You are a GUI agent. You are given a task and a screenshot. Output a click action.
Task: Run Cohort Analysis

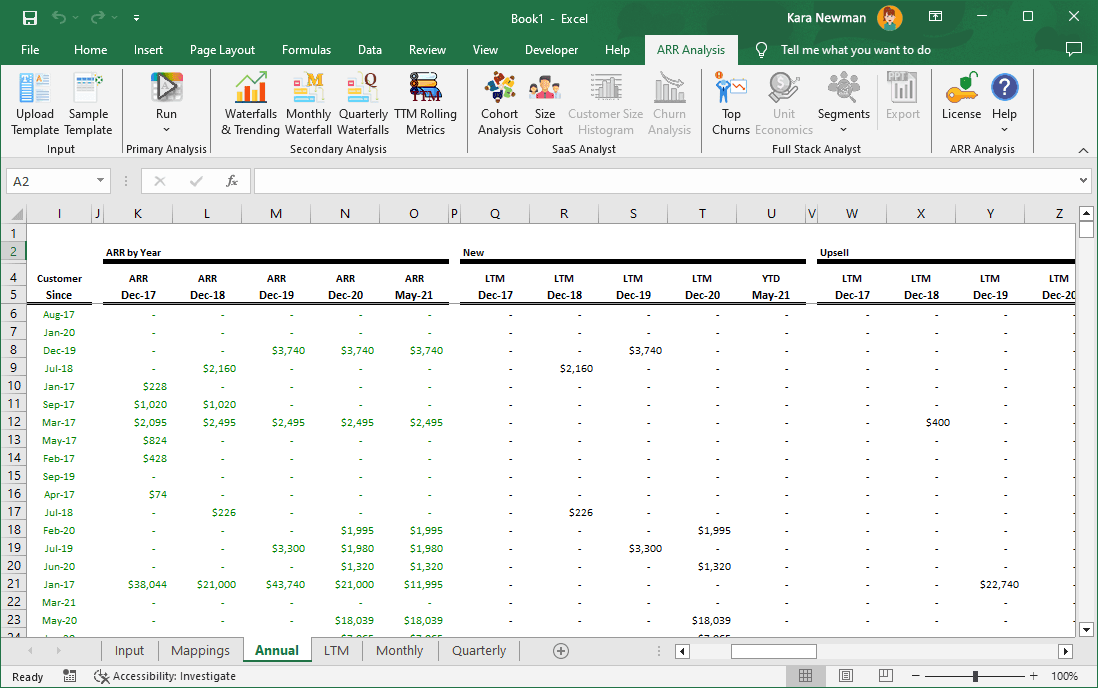499,100
